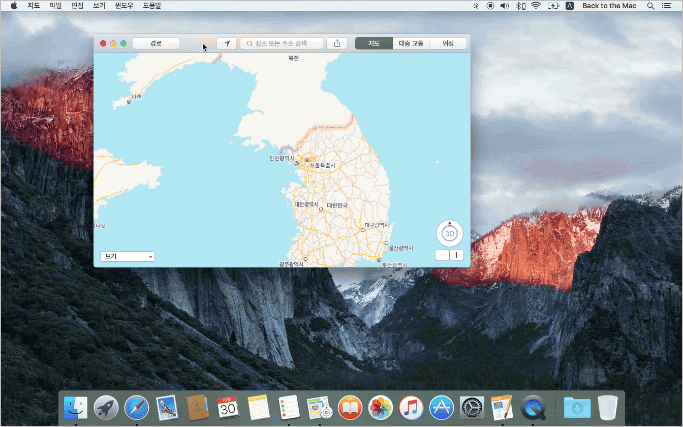
Task: Click the 울산광역시 label on the map
Action: 401,248
